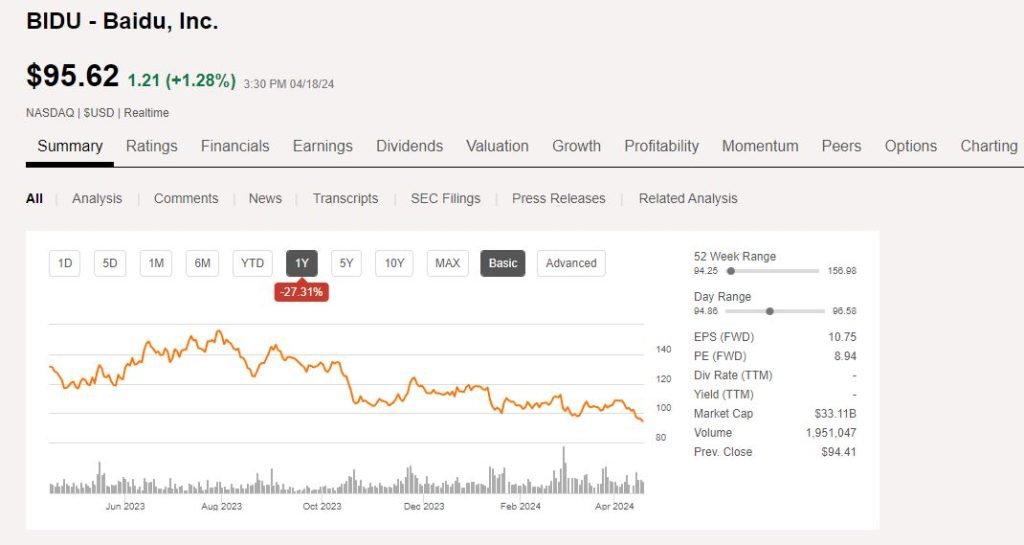This screenshot has height=545, width=1024.
Task: Click the Market Cap value $33.11B
Action: [835, 413]
